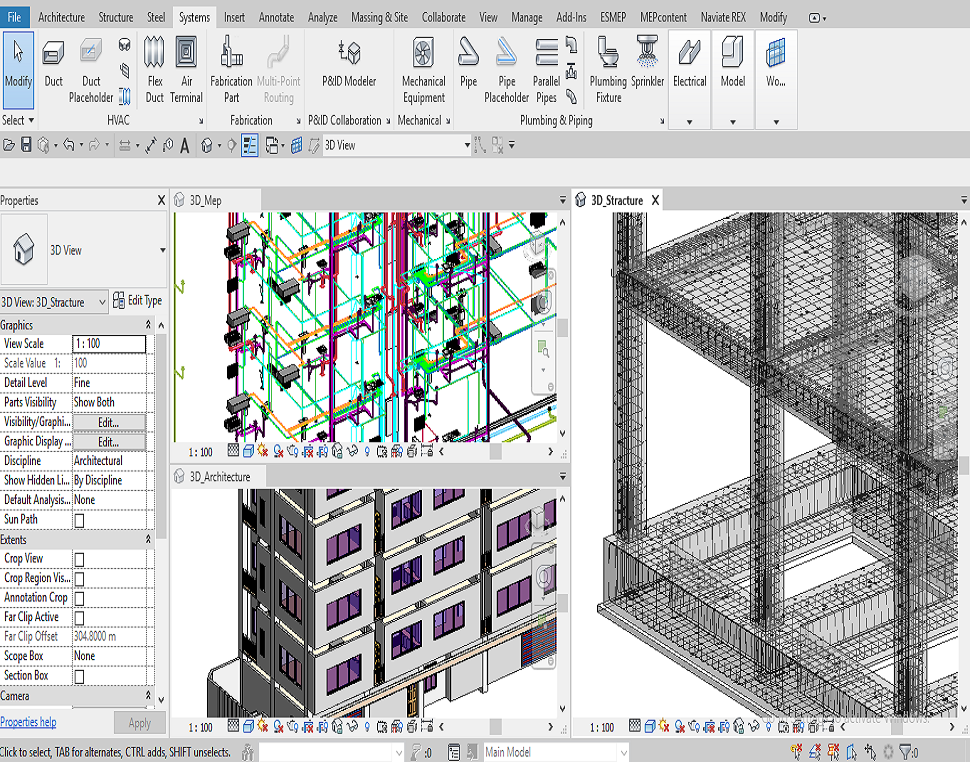970x762 pixels.
Task: Collapse the Camera section in Properties
Action: click(148, 695)
